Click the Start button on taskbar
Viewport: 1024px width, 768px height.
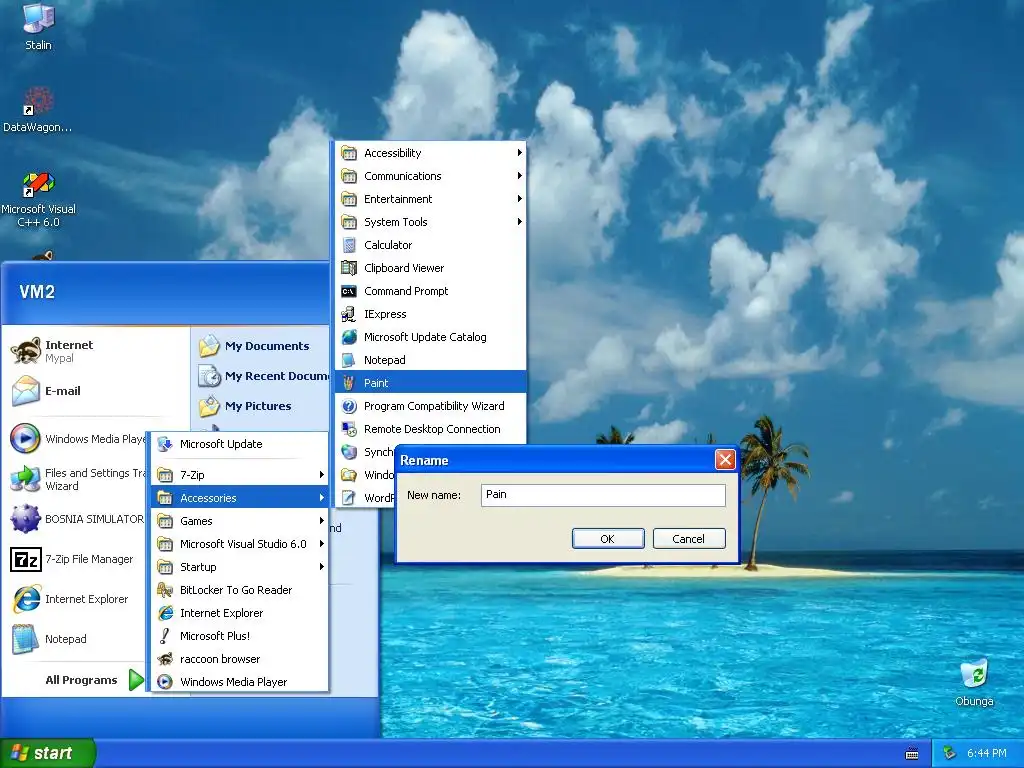pyautogui.click(x=48, y=753)
